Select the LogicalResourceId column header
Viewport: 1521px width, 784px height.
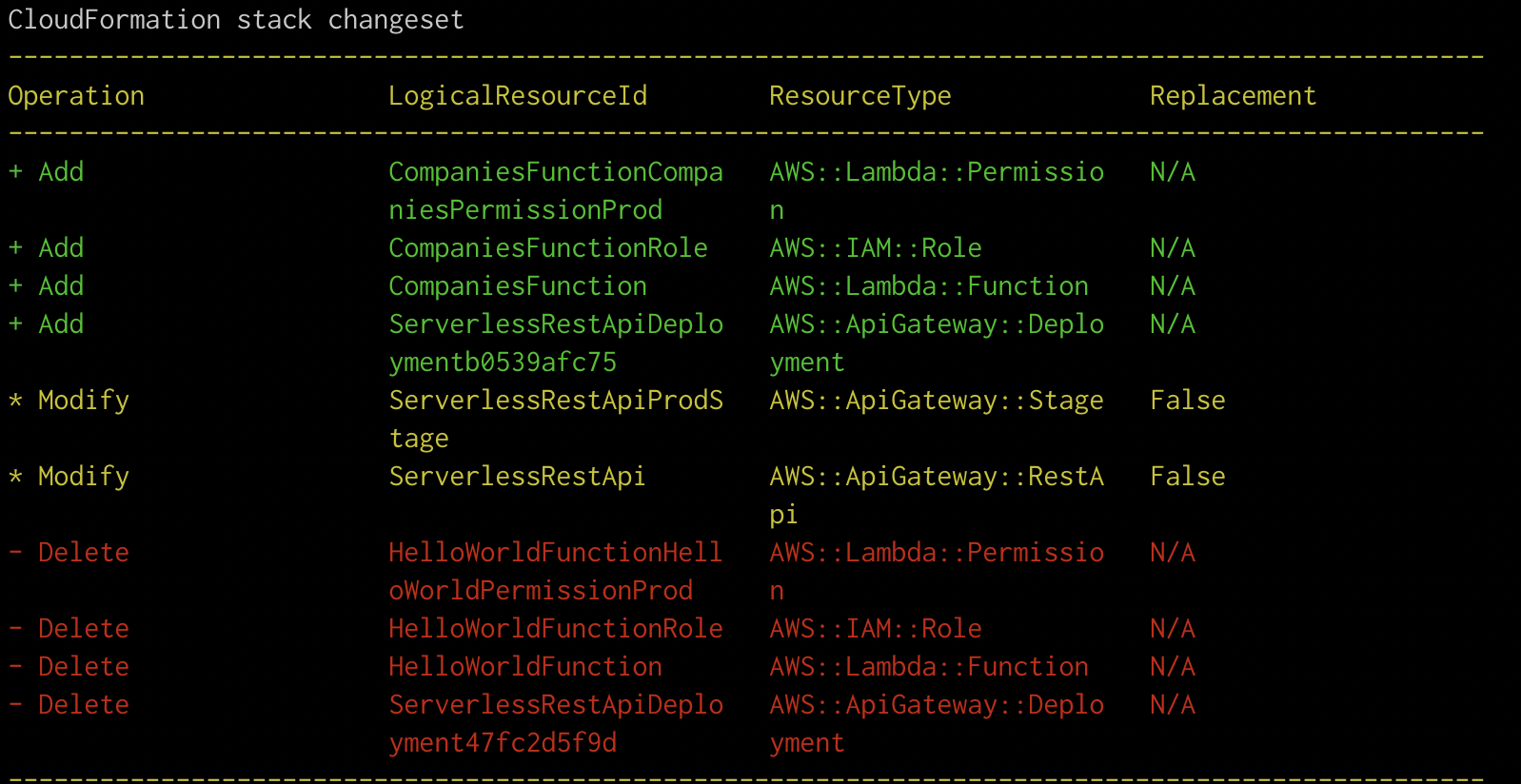[x=518, y=96]
